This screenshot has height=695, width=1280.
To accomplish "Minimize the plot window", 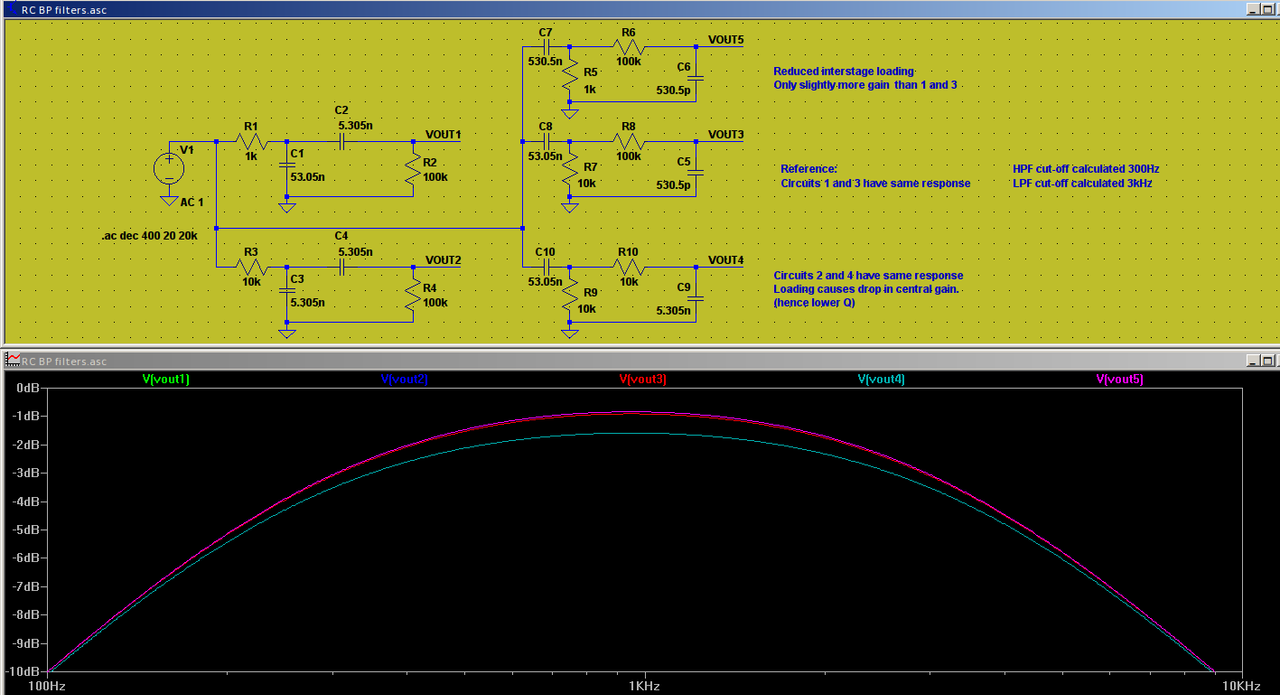I will tap(1253, 360).
